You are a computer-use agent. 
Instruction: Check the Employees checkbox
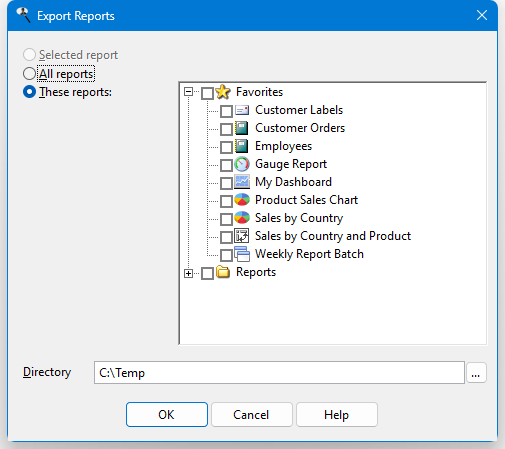pyautogui.click(x=226, y=147)
